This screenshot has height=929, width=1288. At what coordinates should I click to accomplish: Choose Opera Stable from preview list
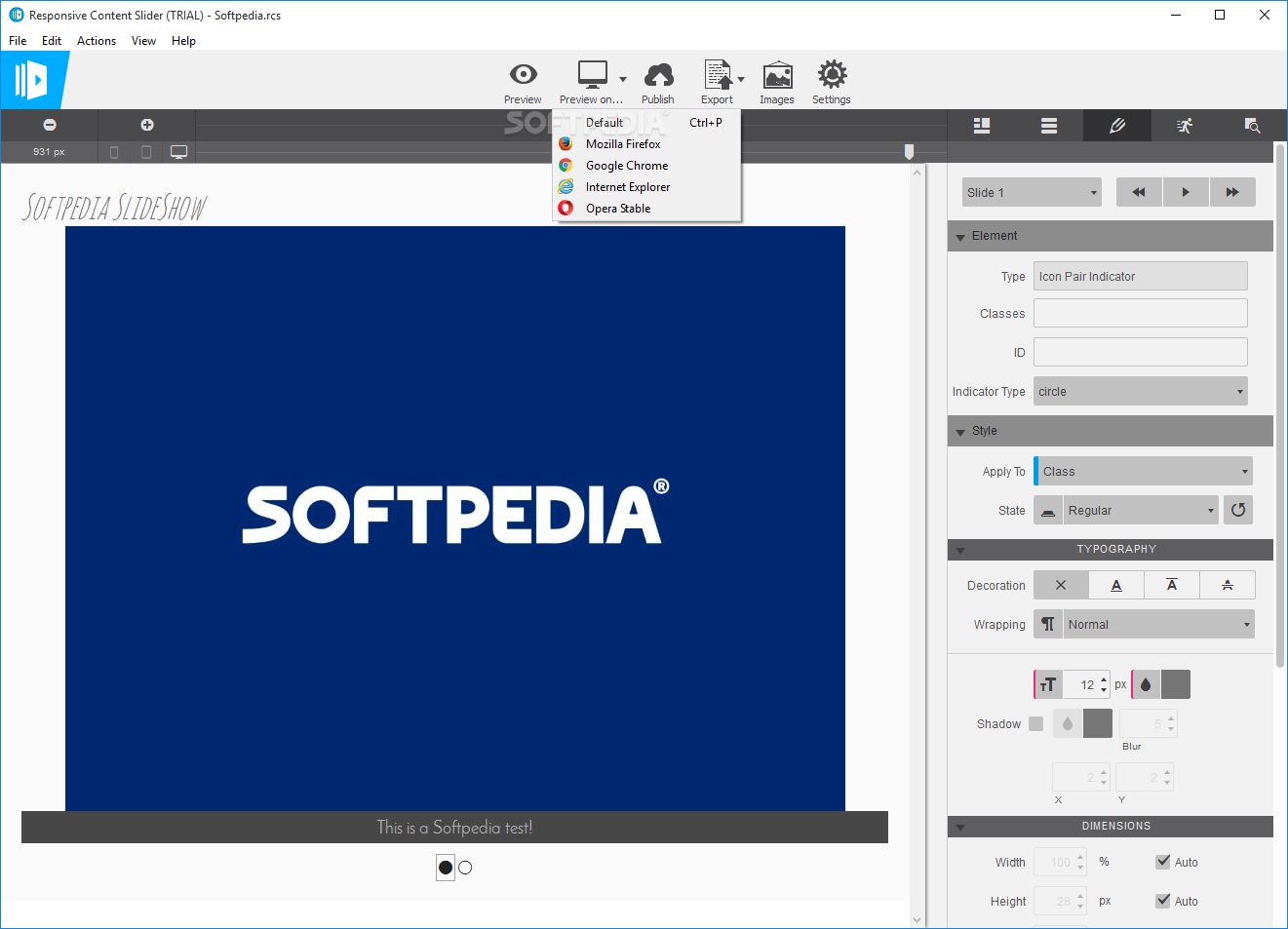(x=646, y=209)
